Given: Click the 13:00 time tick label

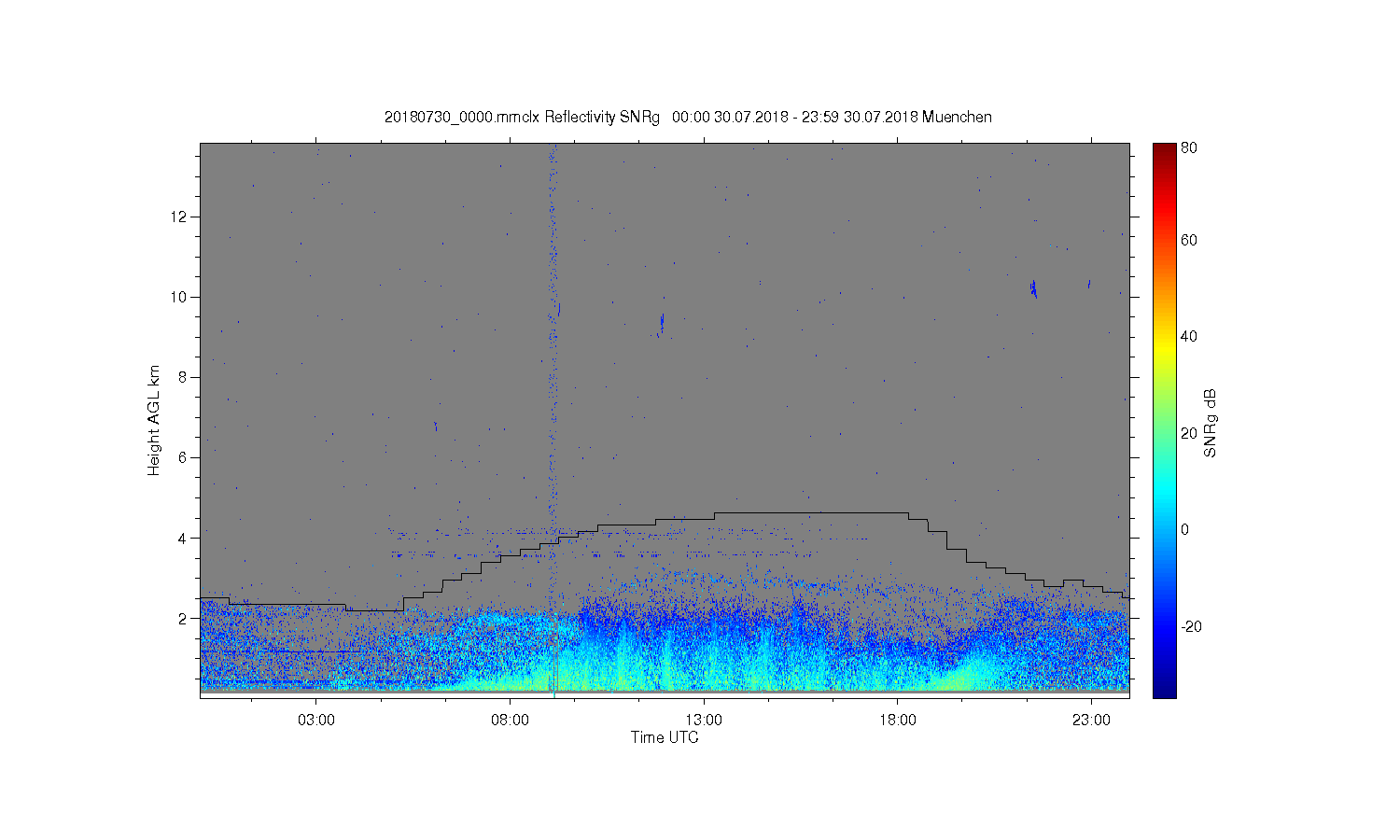Looking at the screenshot, I should pos(704,721).
